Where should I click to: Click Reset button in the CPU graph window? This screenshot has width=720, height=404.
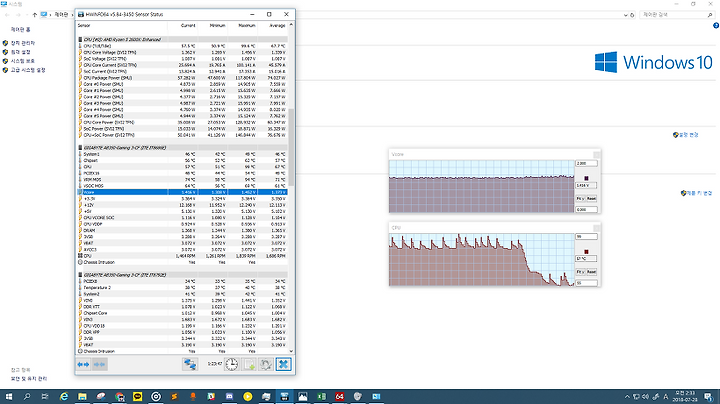[x=591, y=272]
